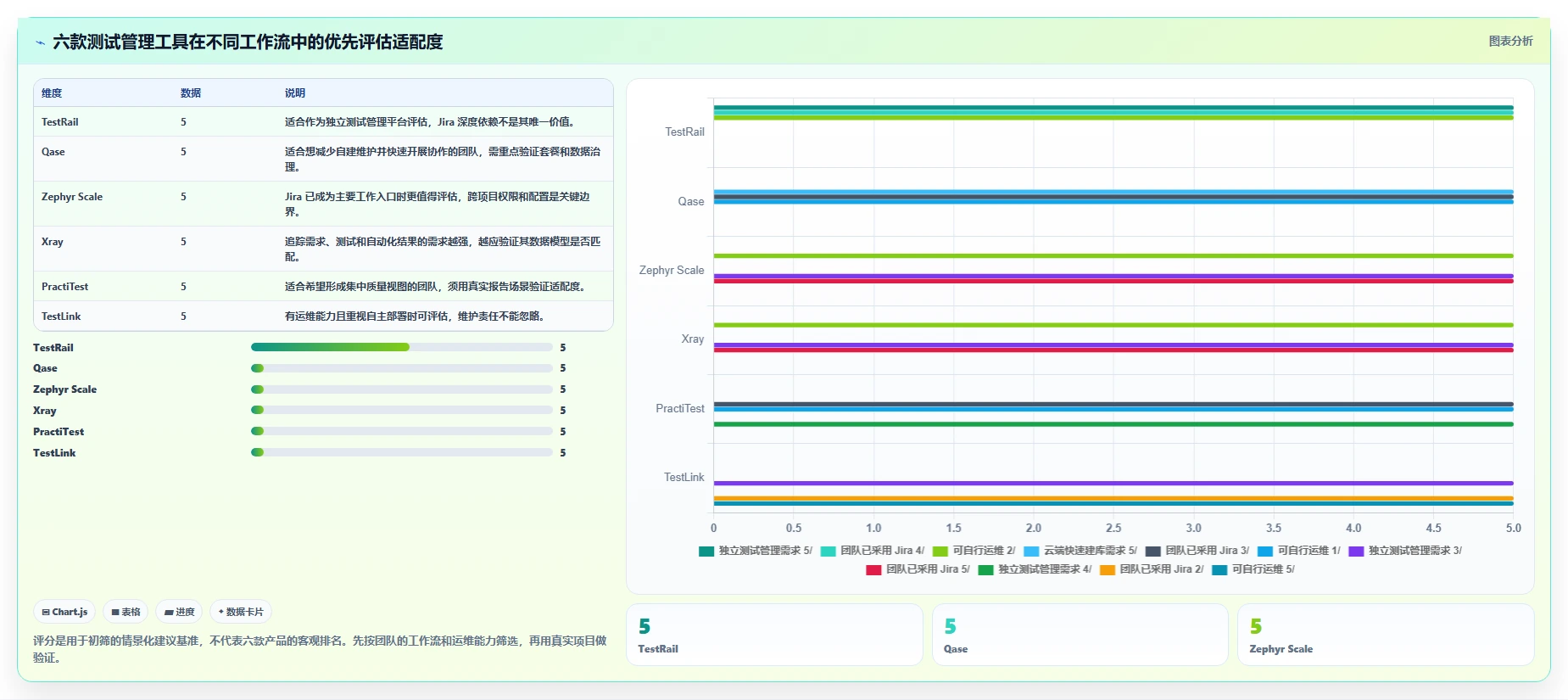Click the footnote paragraph starting 评分是用于初筛
This screenshot has height=700, width=1568.
pos(321,649)
